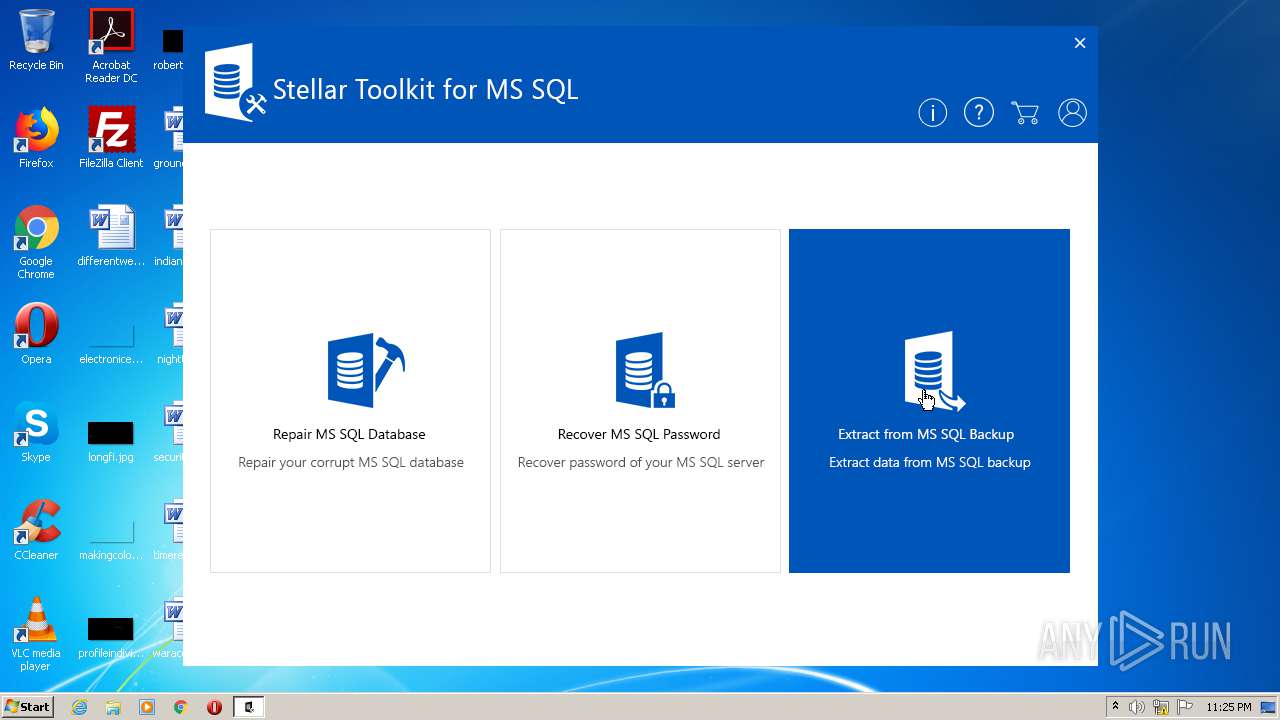Select the differentwe... Word document on desktop

coord(111,236)
